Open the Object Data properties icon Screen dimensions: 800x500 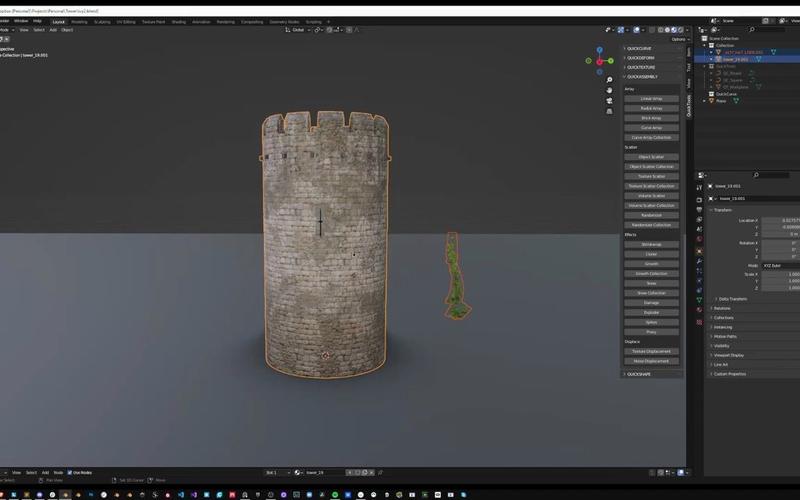(699, 300)
